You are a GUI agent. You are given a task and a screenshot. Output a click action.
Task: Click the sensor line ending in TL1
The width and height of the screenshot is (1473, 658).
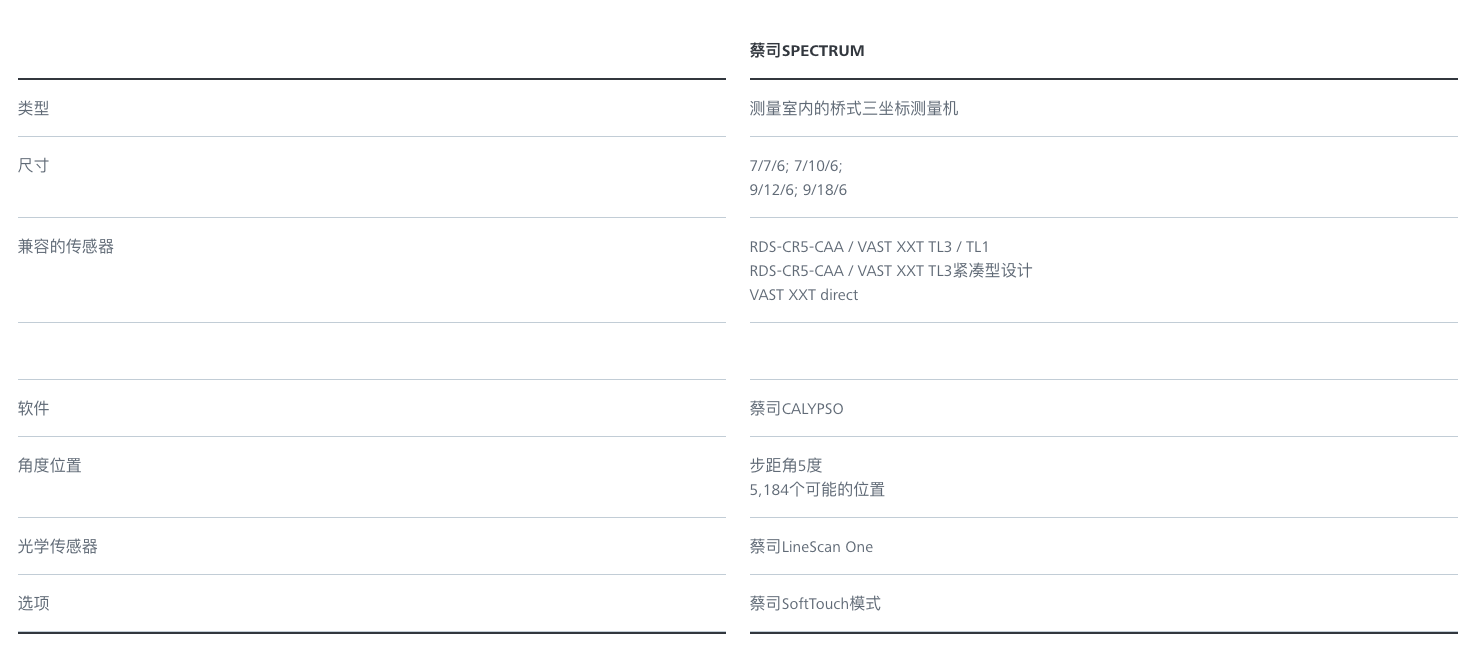869,247
